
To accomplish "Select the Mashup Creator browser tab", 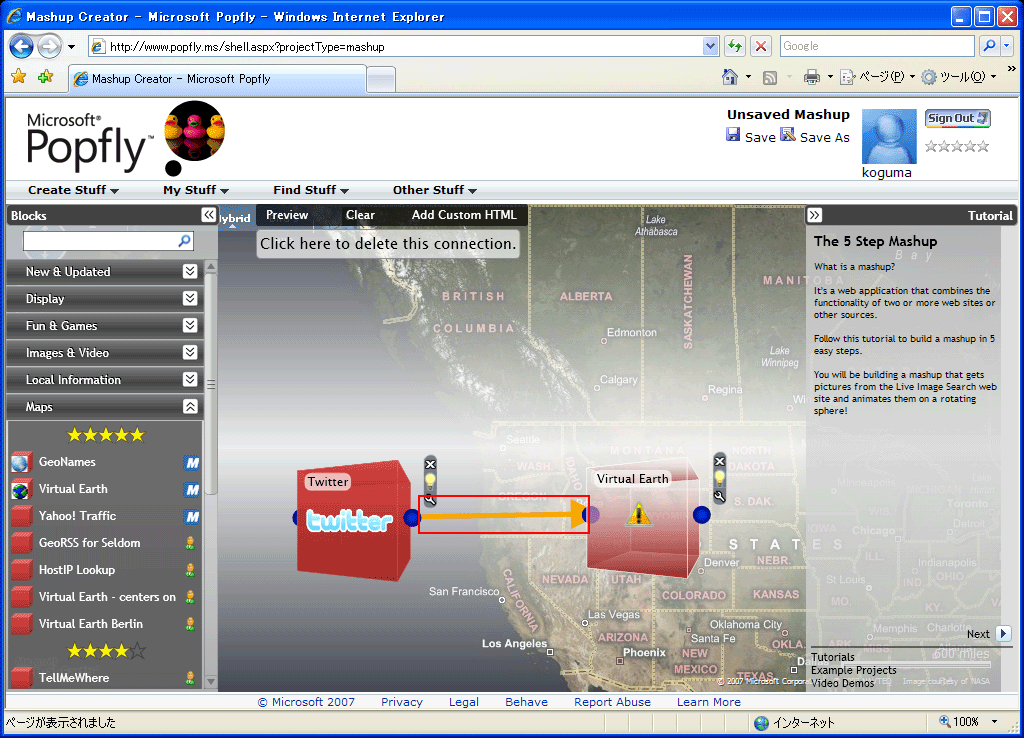I will 217,79.
